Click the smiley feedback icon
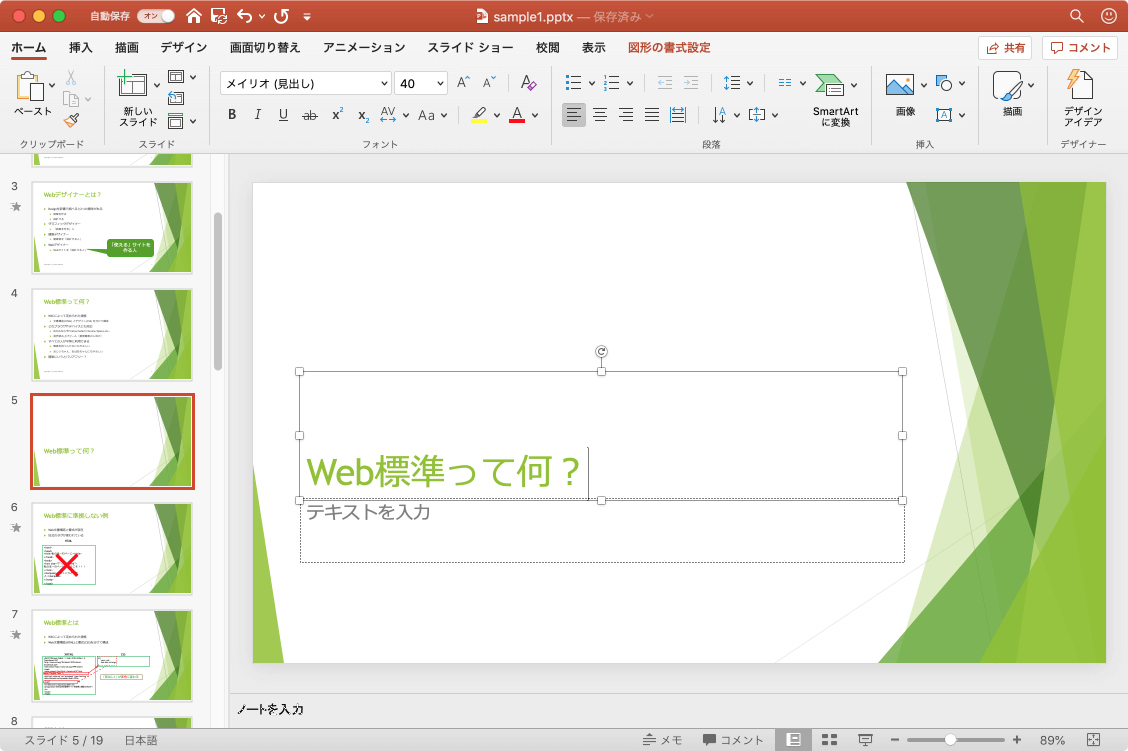This screenshot has width=1128, height=751. [1109, 16]
